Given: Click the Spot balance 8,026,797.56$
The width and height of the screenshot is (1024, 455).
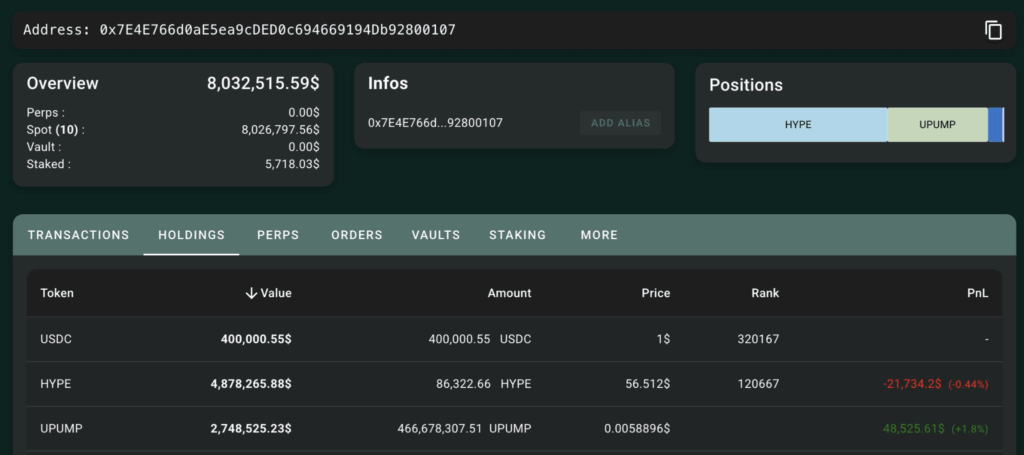Looking at the screenshot, I should click(x=280, y=130).
